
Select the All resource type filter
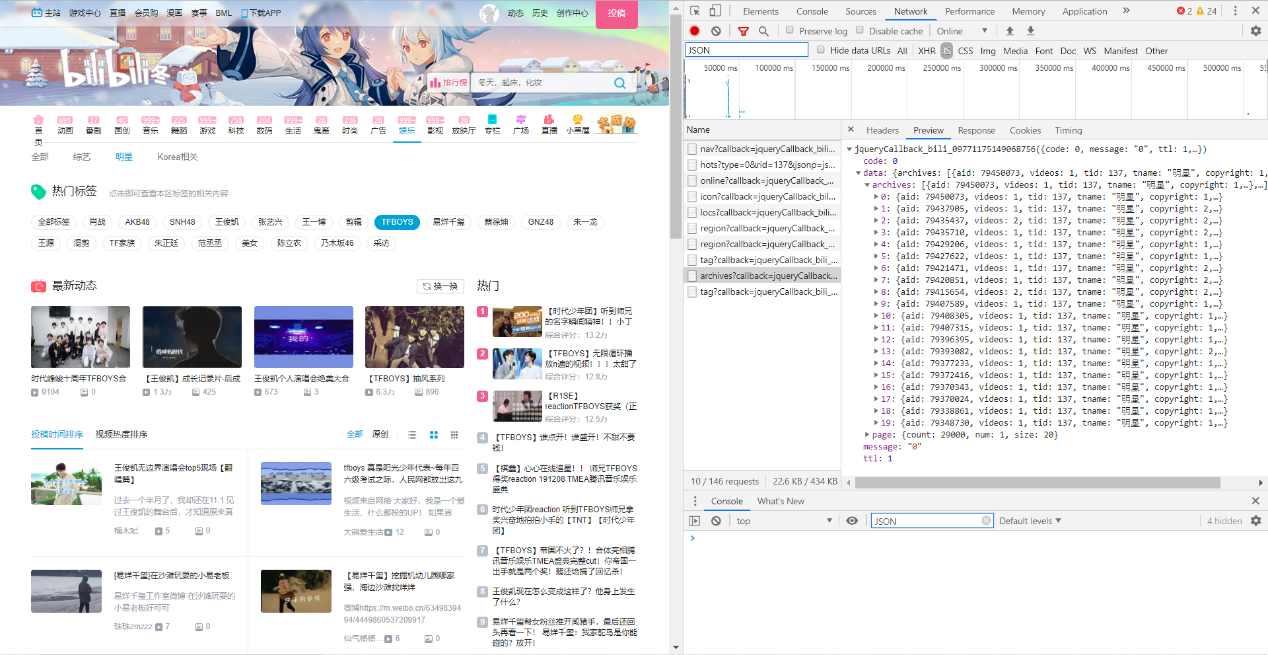click(902, 50)
